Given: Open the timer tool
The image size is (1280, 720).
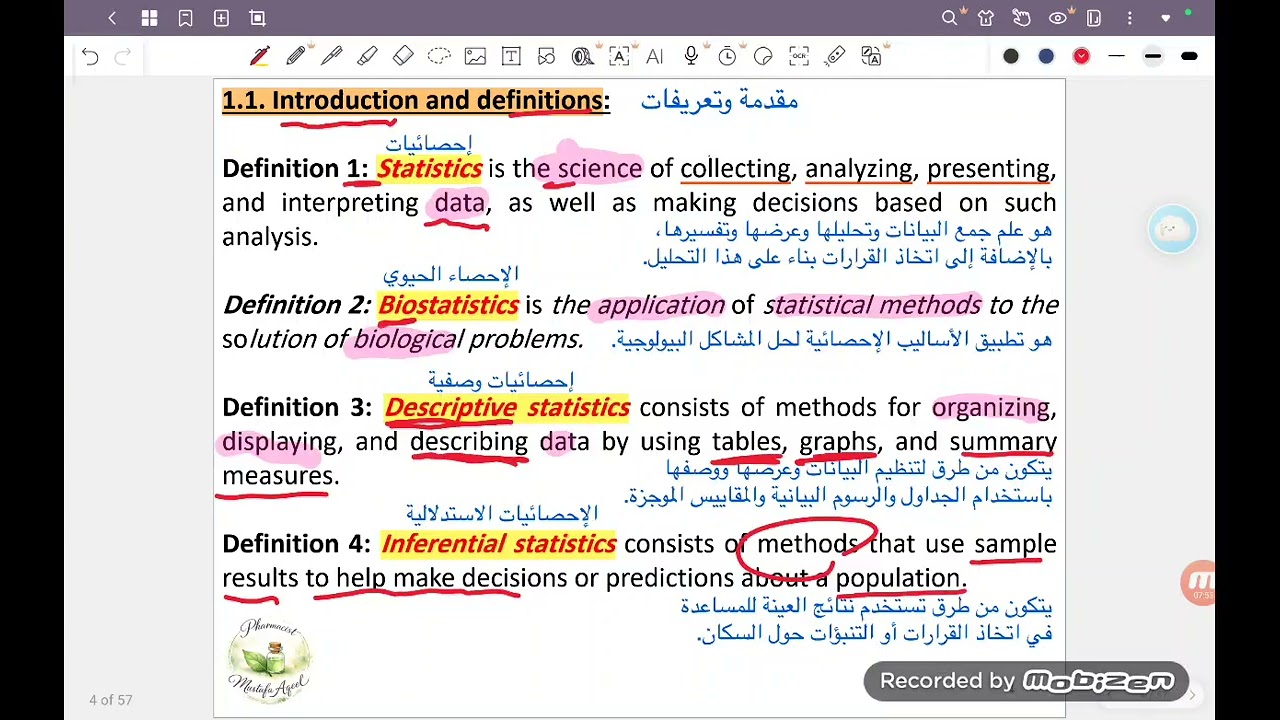Looking at the screenshot, I should (x=727, y=56).
